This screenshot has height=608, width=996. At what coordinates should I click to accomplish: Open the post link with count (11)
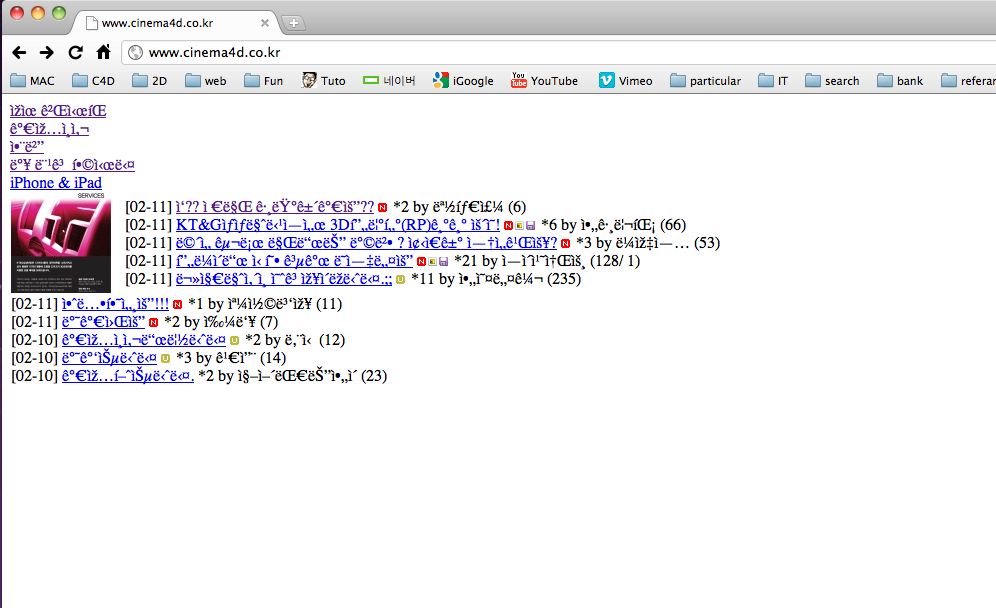[x=116, y=304]
